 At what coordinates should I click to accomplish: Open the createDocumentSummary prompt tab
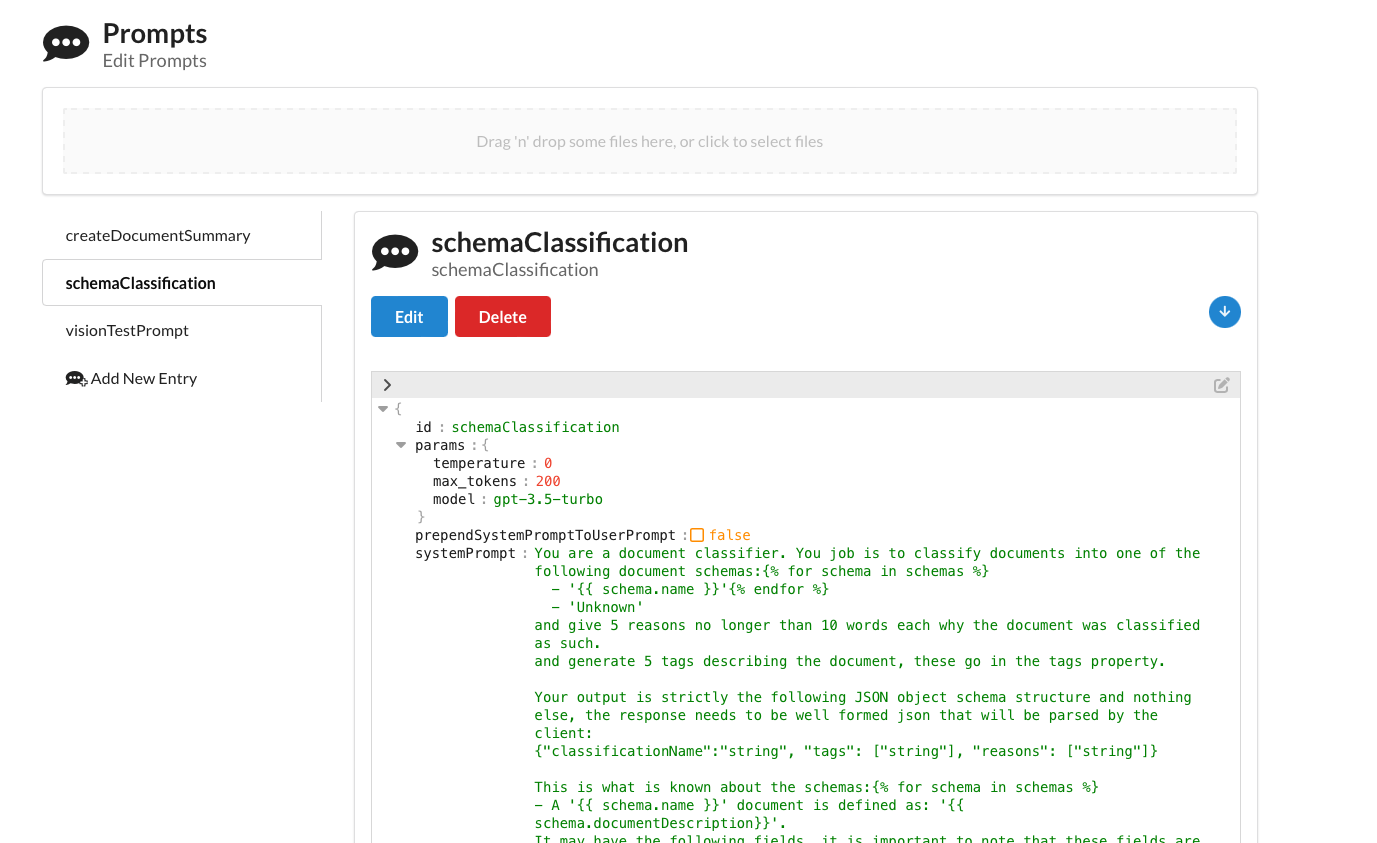[182, 236]
